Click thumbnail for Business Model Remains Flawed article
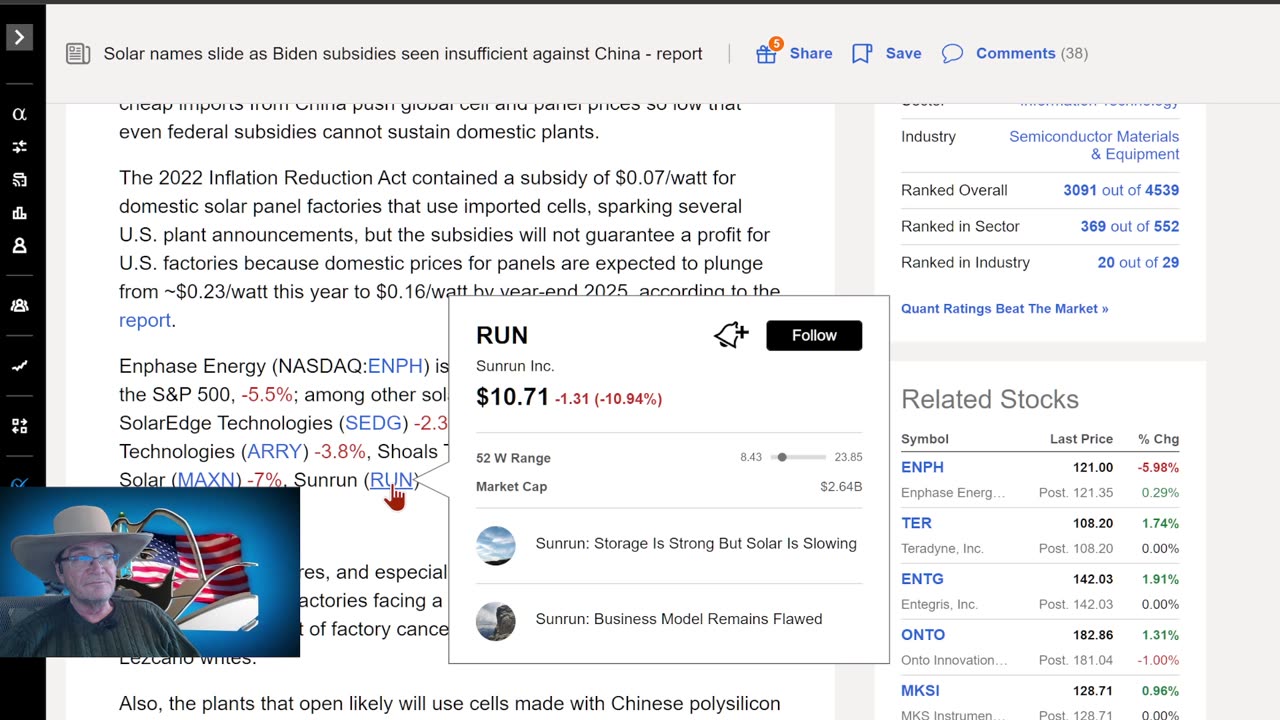 click(x=495, y=621)
